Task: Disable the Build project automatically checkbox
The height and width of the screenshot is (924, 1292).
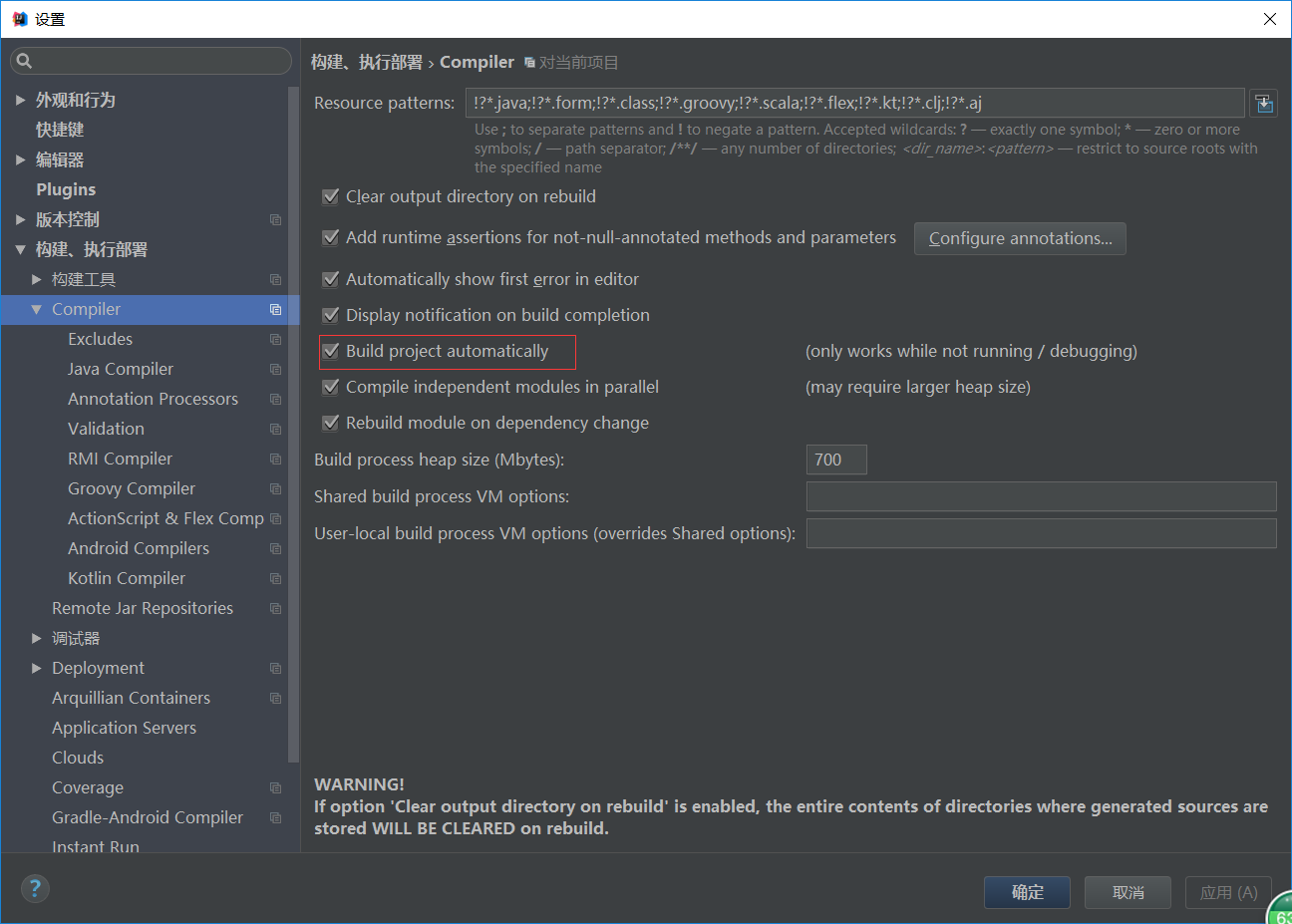Action: coord(330,351)
